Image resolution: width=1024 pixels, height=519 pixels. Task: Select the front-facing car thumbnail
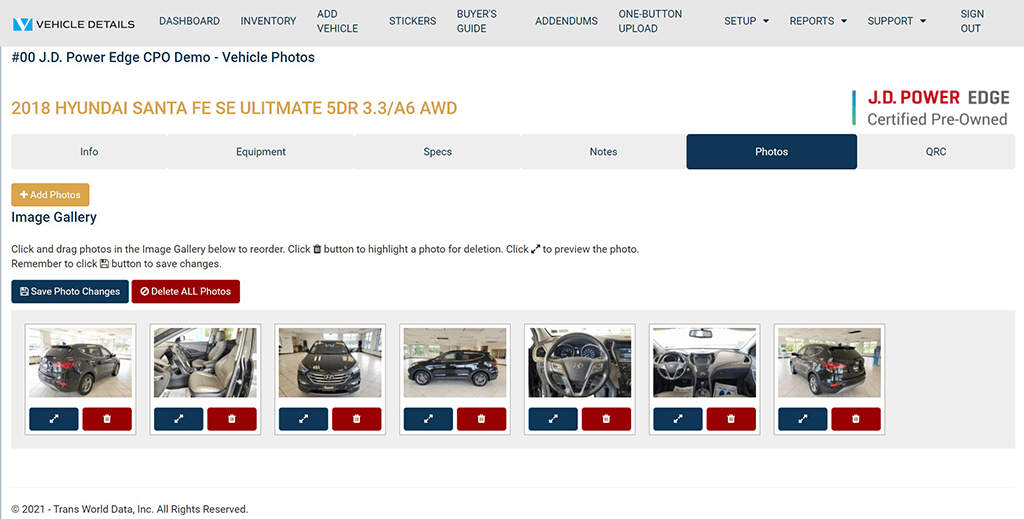330,362
